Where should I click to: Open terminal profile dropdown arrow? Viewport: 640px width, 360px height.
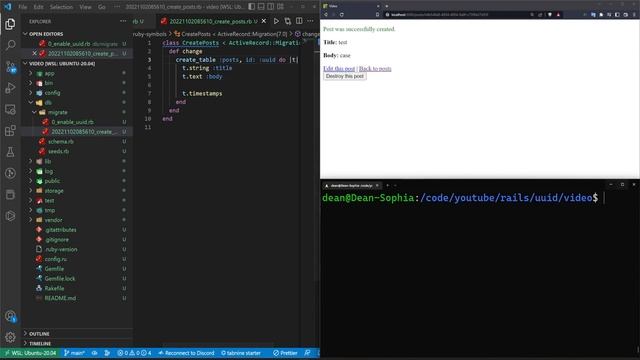pos(395,185)
